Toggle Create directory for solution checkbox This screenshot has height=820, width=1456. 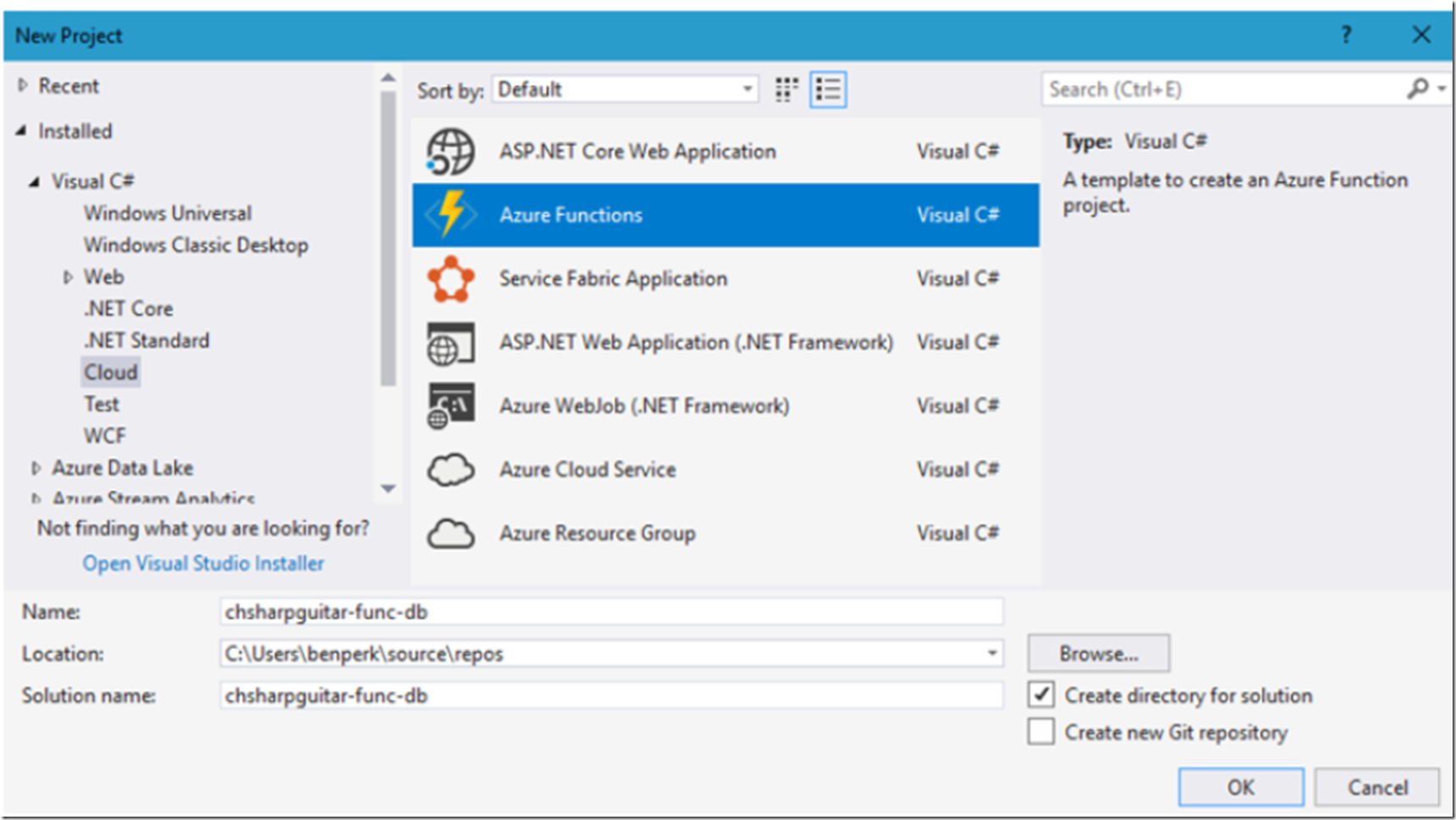coord(1041,695)
